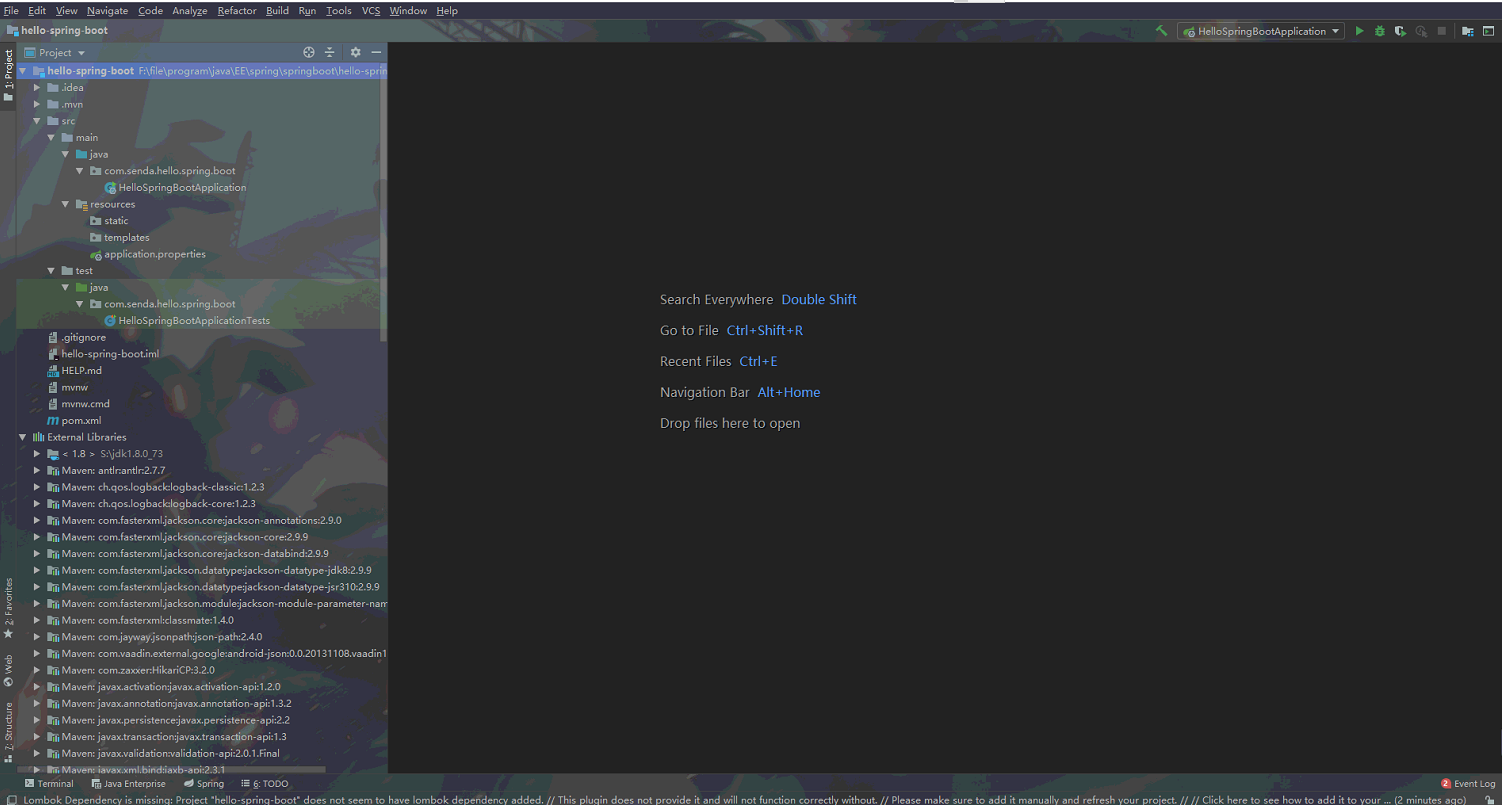
Task: Open the Event Log with the red badge
Action: pyautogui.click(x=1468, y=784)
